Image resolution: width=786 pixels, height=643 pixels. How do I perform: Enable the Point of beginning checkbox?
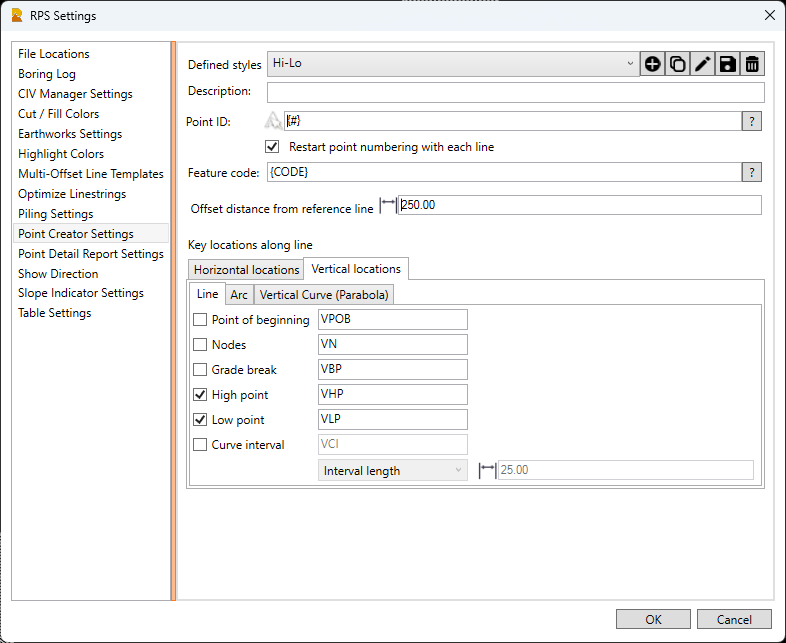click(x=200, y=320)
